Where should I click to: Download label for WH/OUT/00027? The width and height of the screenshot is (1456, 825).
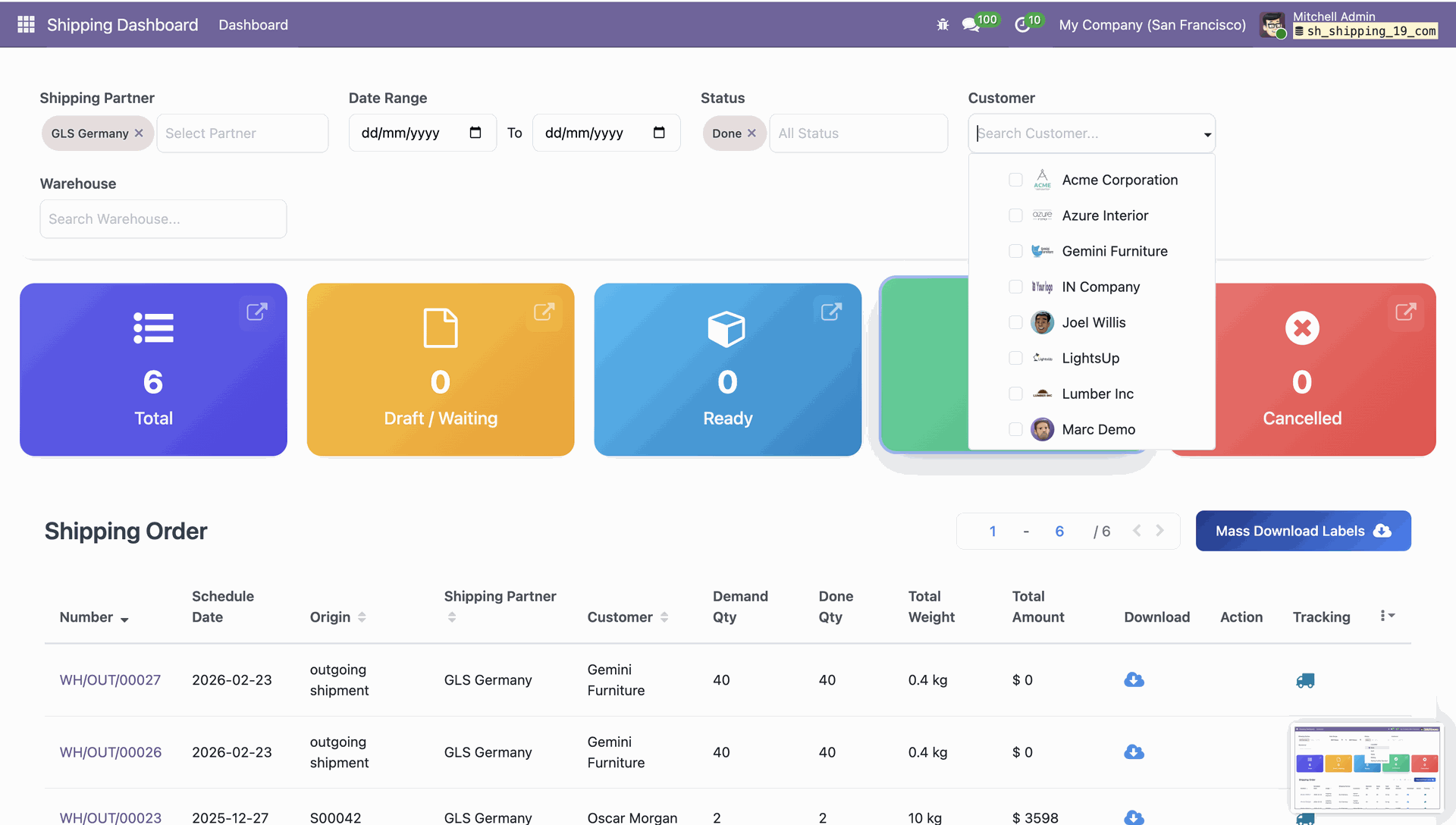pyautogui.click(x=1134, y=680)
